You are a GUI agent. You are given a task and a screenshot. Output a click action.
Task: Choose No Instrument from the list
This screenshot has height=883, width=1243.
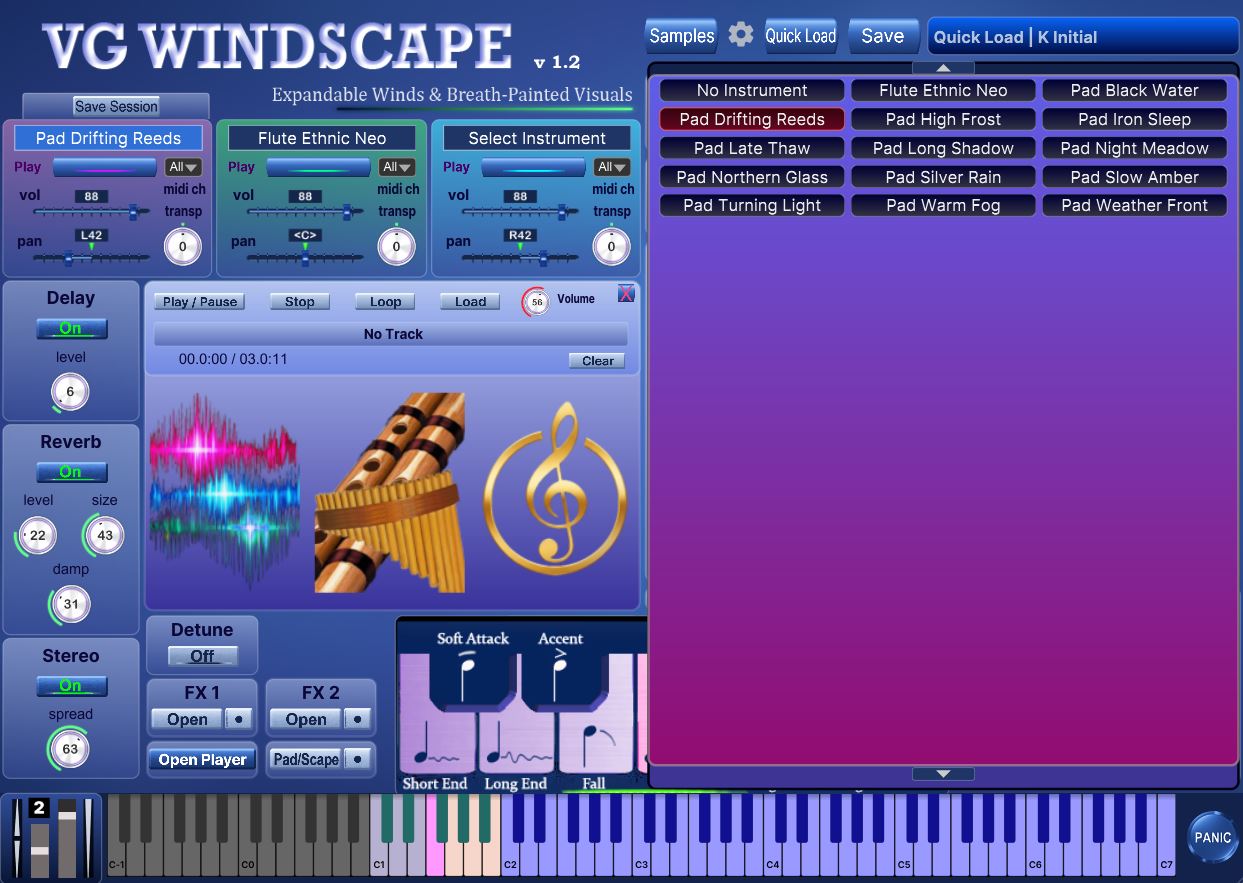[752, 90]
